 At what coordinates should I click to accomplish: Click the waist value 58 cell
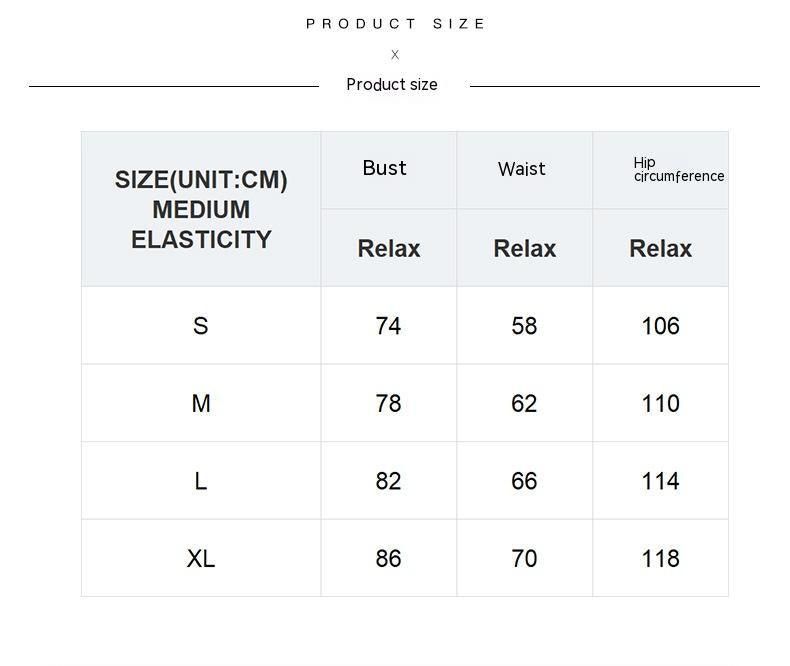pos(524,326)
